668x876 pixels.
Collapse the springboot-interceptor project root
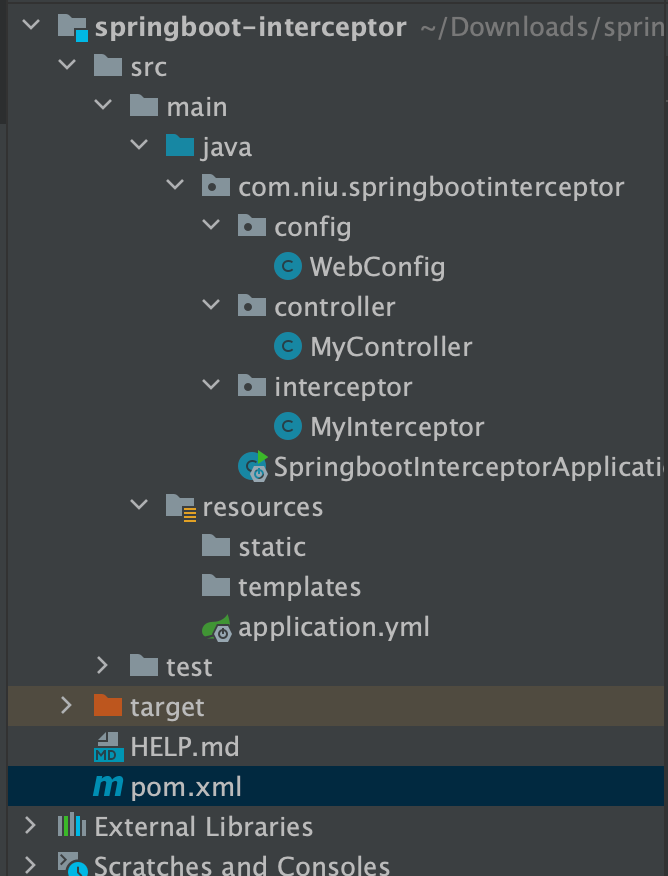click(x=30, y=26)
